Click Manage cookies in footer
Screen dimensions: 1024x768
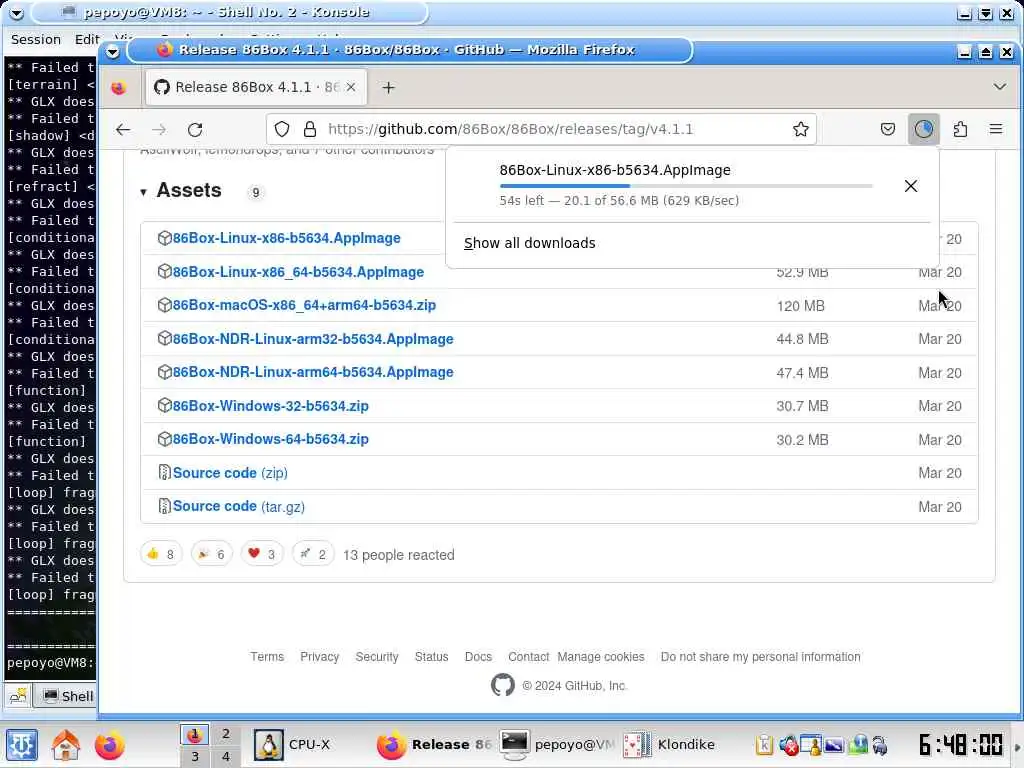click(601, 656)
